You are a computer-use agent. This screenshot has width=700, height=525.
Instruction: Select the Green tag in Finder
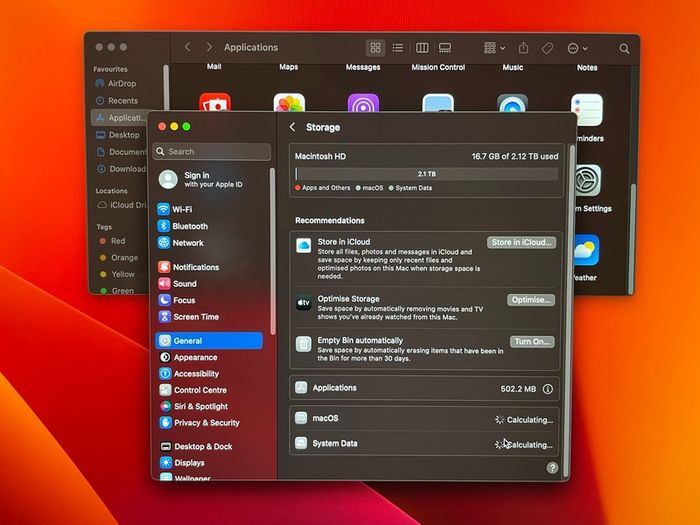coord(117,291)
